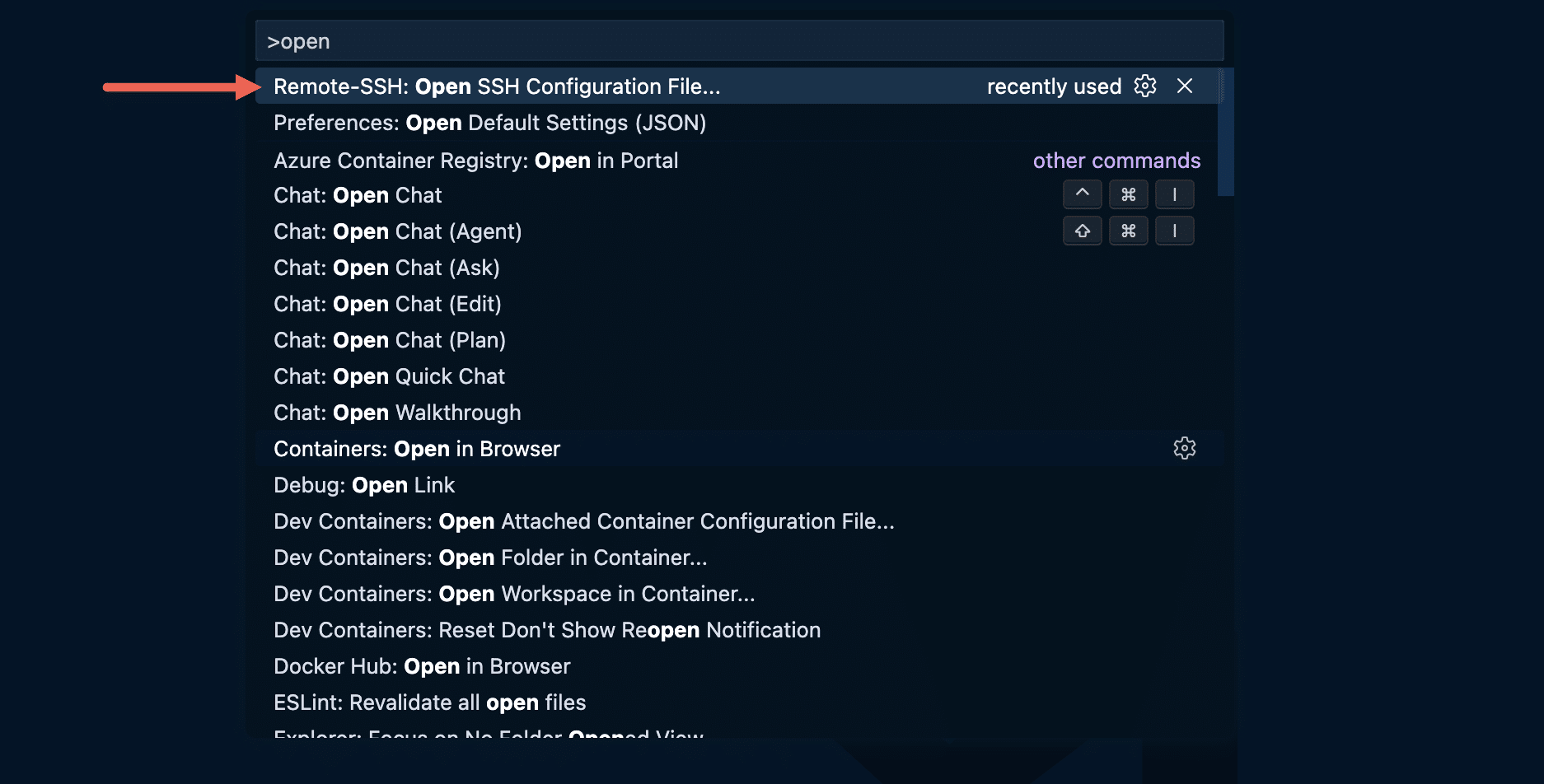Click the first Command key badge
The width and height of the screenshot is (1544, 784).
[1129, 194]
